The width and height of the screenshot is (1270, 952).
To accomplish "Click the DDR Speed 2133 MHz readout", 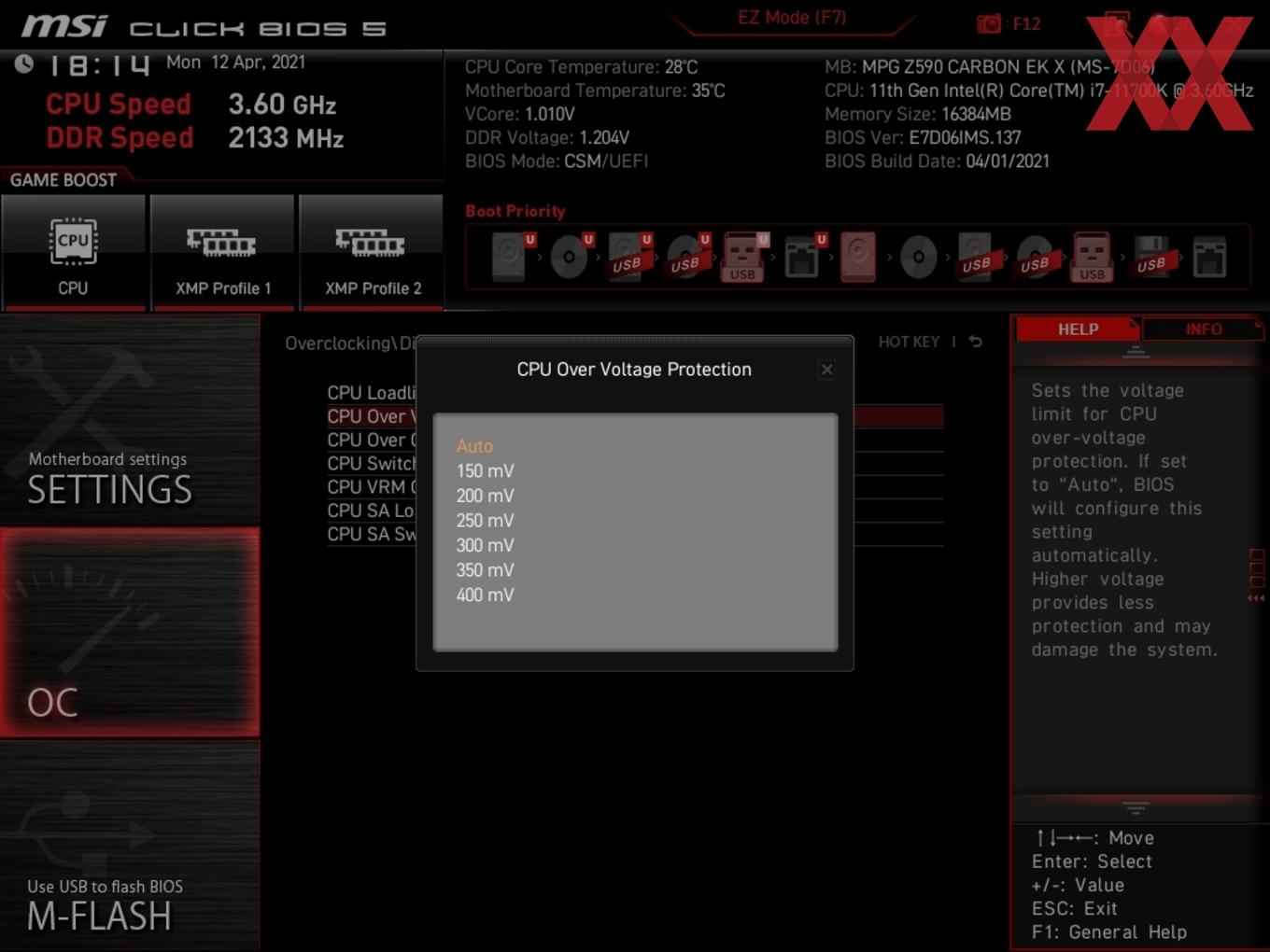I will (x=195, y=137).
